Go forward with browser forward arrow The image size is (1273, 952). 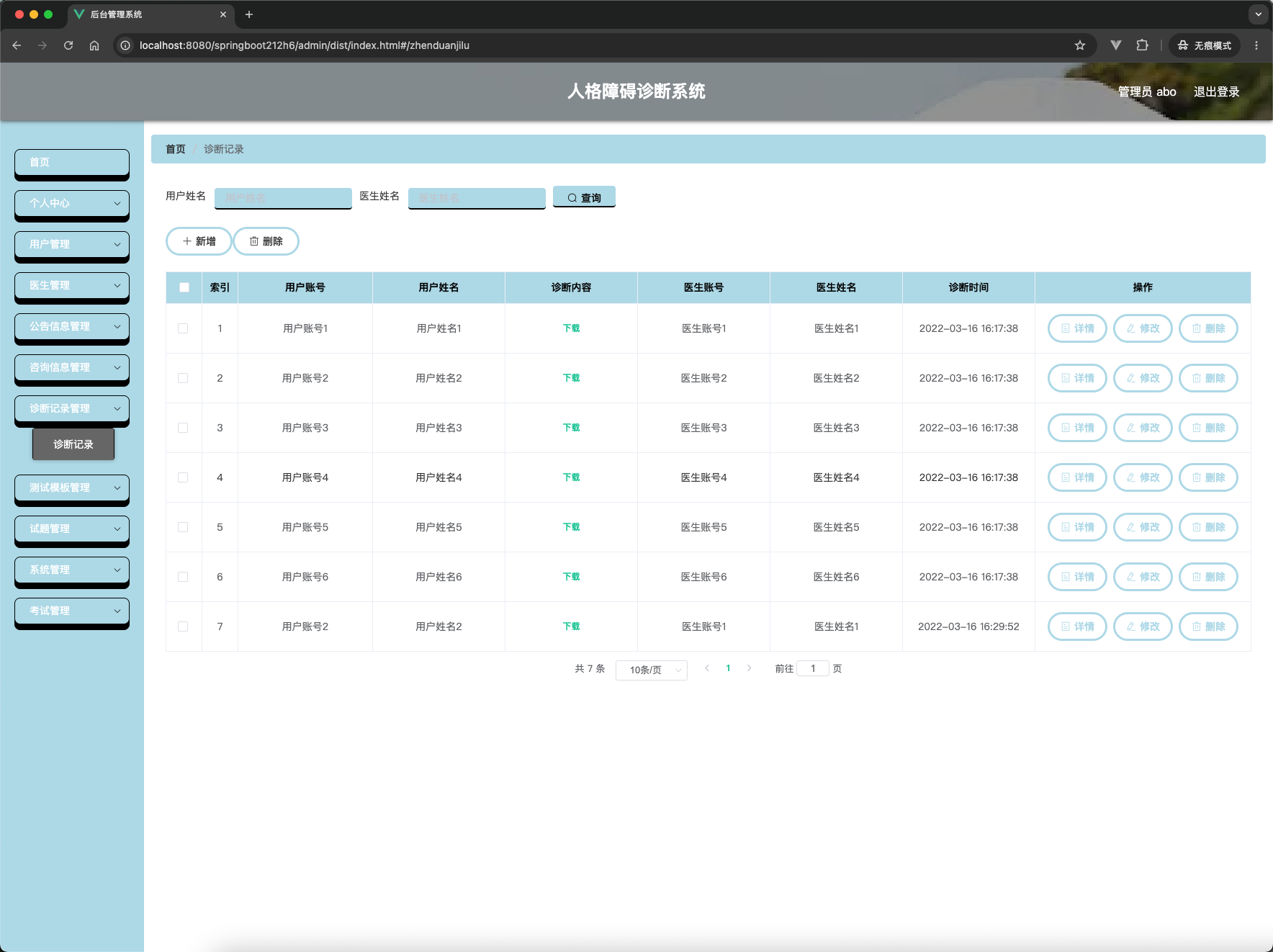coord(42,45)
